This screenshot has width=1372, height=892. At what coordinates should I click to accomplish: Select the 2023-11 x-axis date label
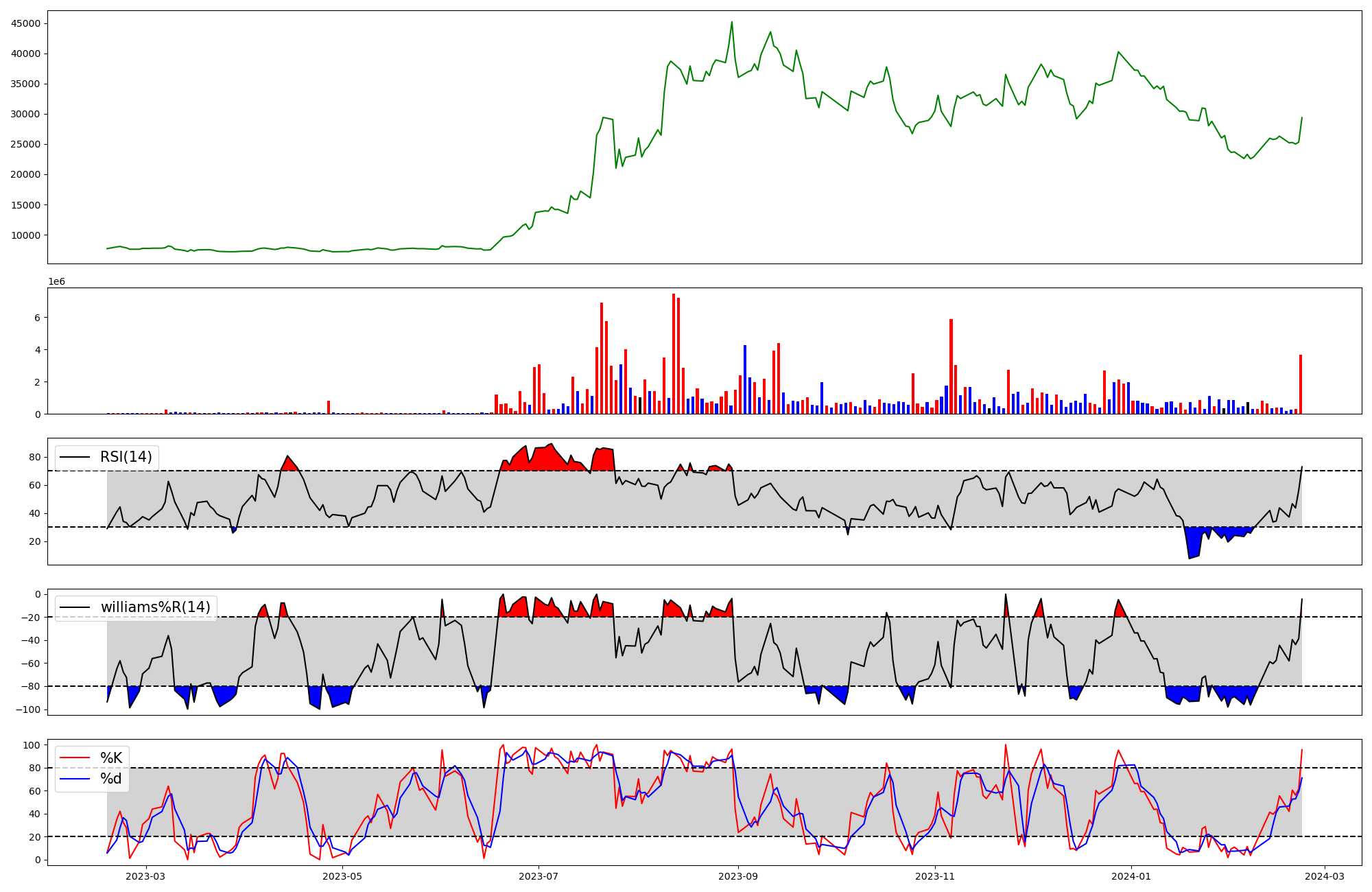click(x=935, y=876)
